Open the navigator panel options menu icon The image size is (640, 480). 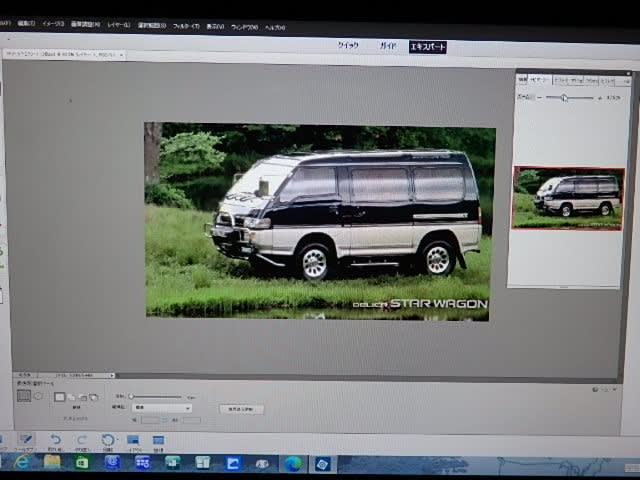pyautogui.click(x=627, y=82)
